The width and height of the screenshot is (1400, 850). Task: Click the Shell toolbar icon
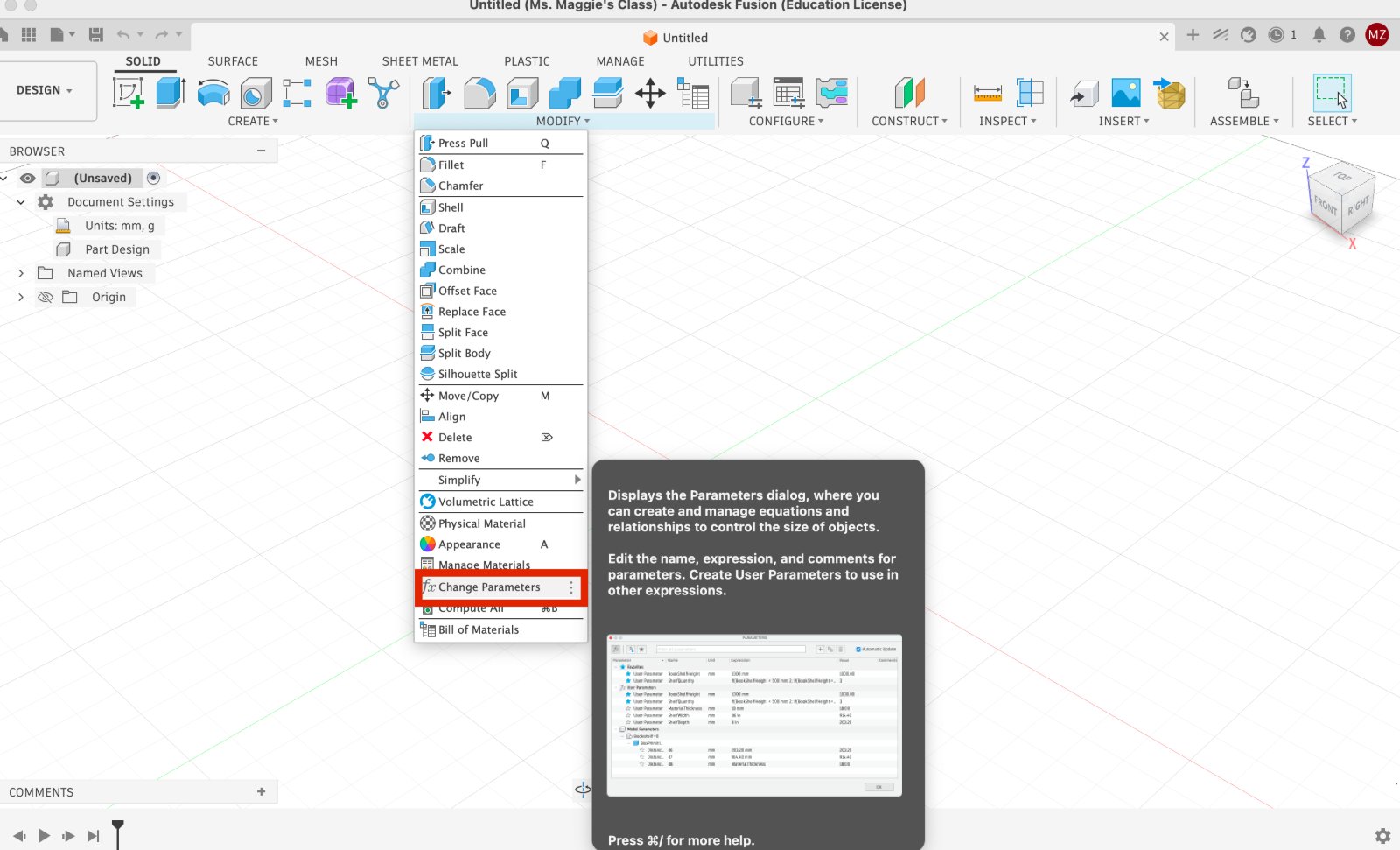[x=522, y=93]
